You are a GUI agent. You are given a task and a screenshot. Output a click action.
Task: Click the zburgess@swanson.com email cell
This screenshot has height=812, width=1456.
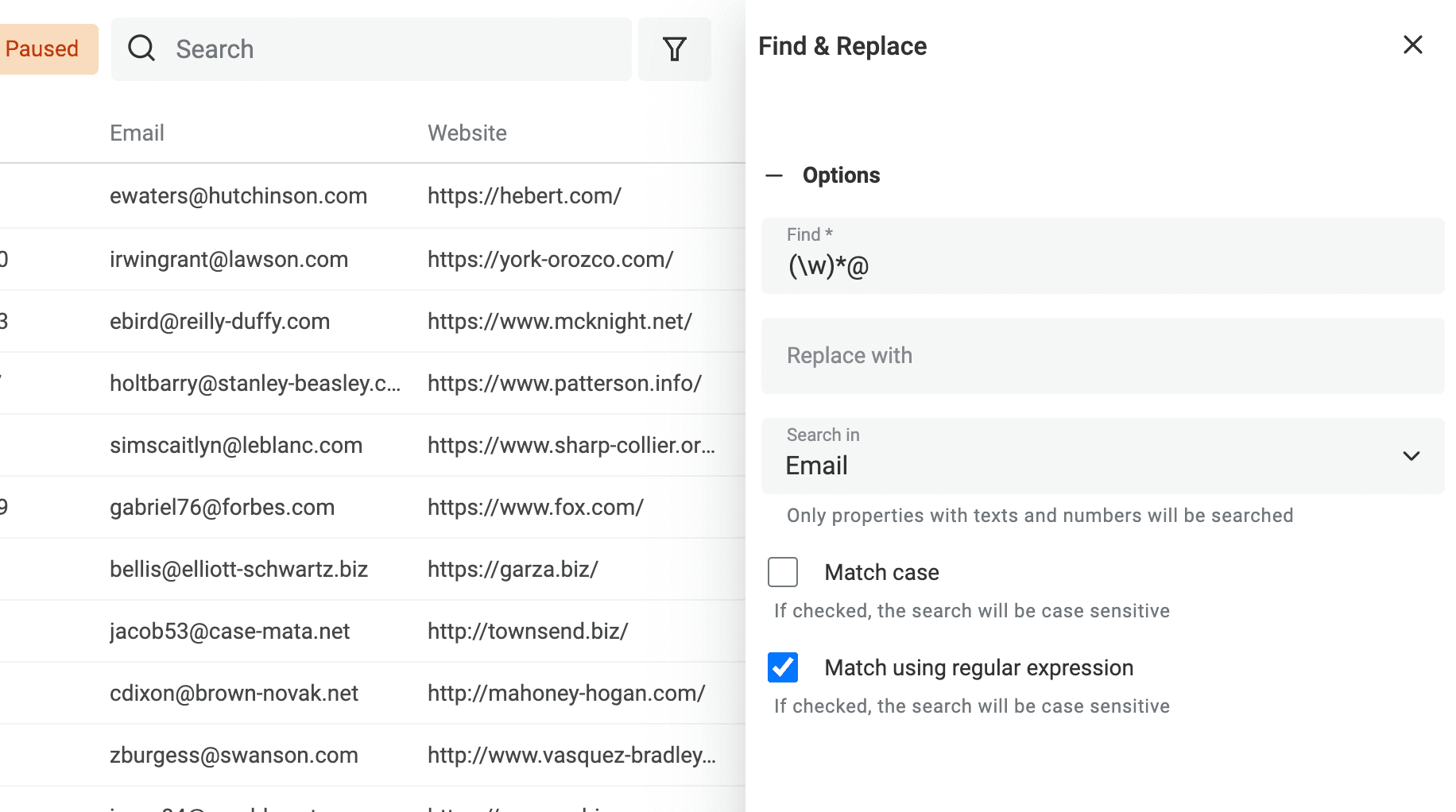pyautogui.click(x=234, y=755)
